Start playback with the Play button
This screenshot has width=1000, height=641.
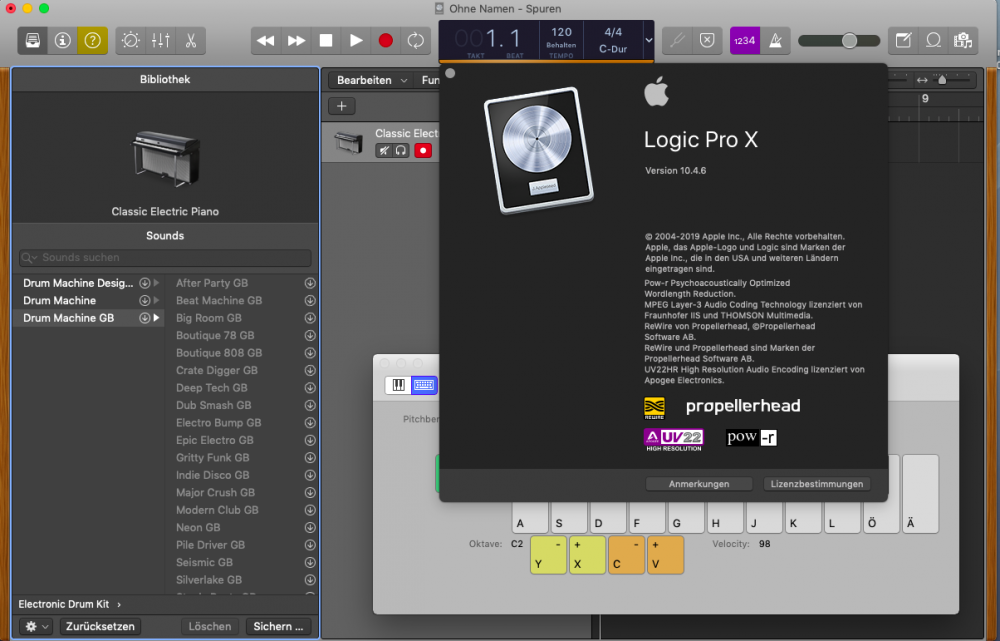click(356, 41)
